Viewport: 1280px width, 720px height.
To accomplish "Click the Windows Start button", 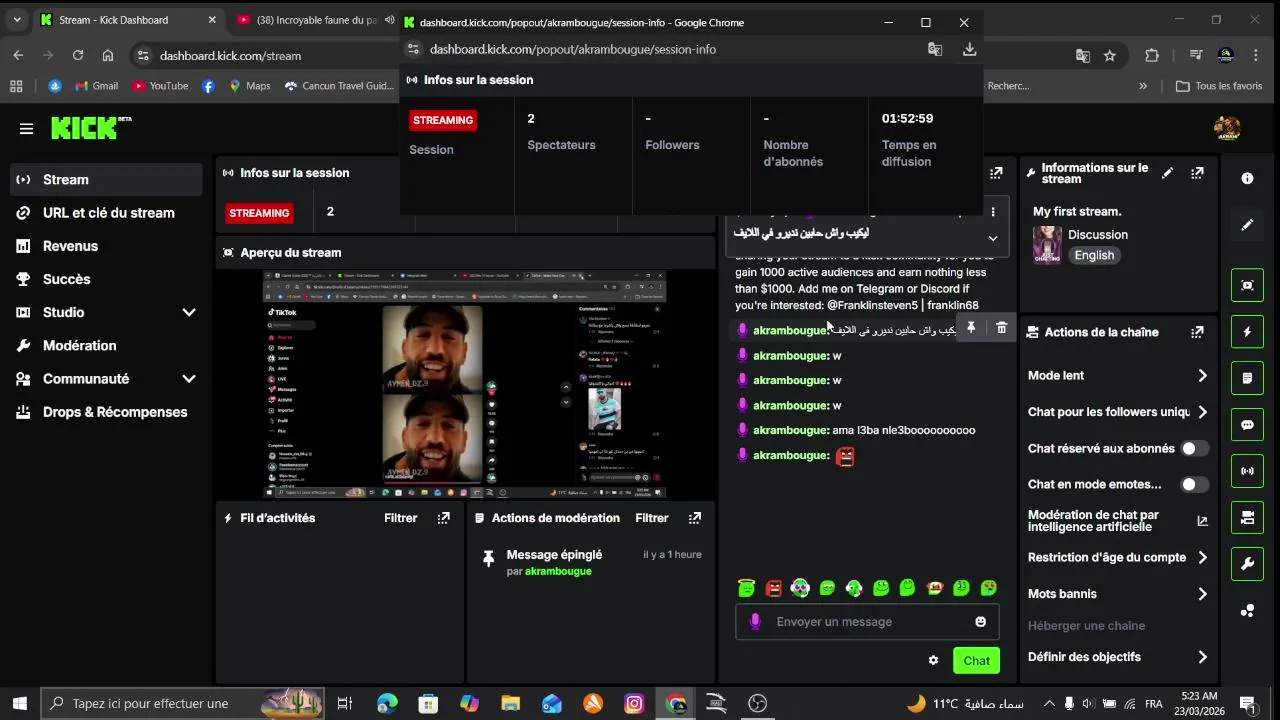I will 20,704.
